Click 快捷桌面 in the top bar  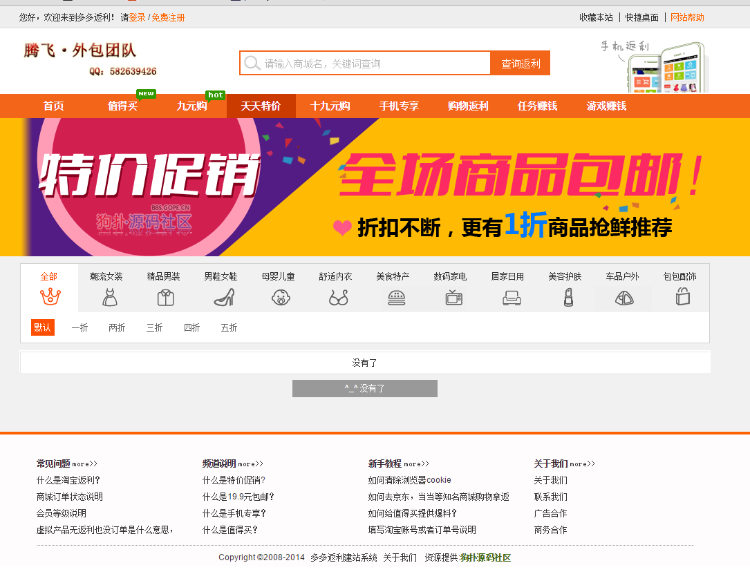(642, 18)
